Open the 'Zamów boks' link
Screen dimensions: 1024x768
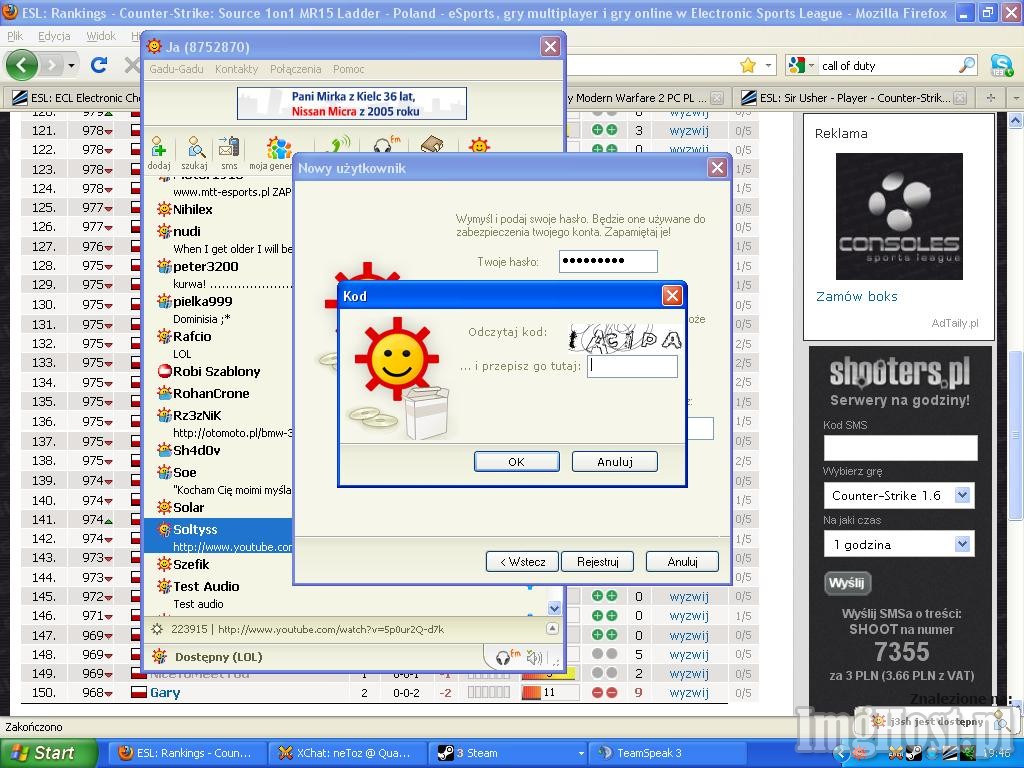(x=857, y=296)
